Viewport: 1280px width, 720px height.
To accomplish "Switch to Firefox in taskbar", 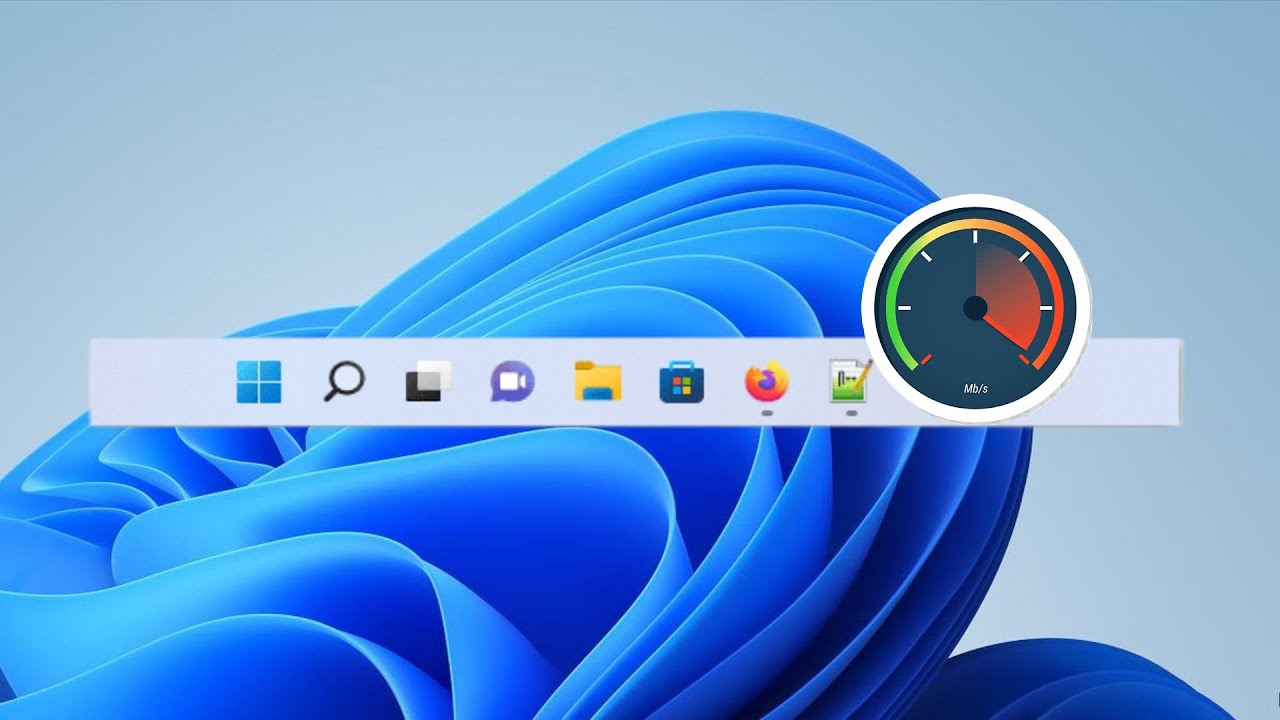I will tap(767, 381).
